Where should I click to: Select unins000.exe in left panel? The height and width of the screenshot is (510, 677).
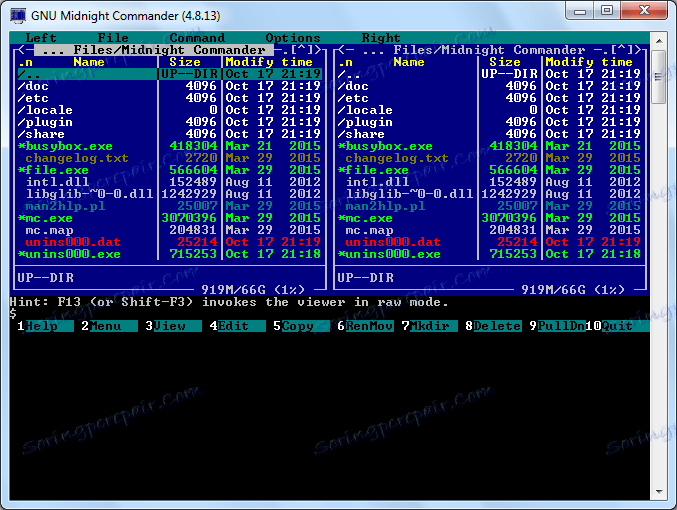coord(170,254)
